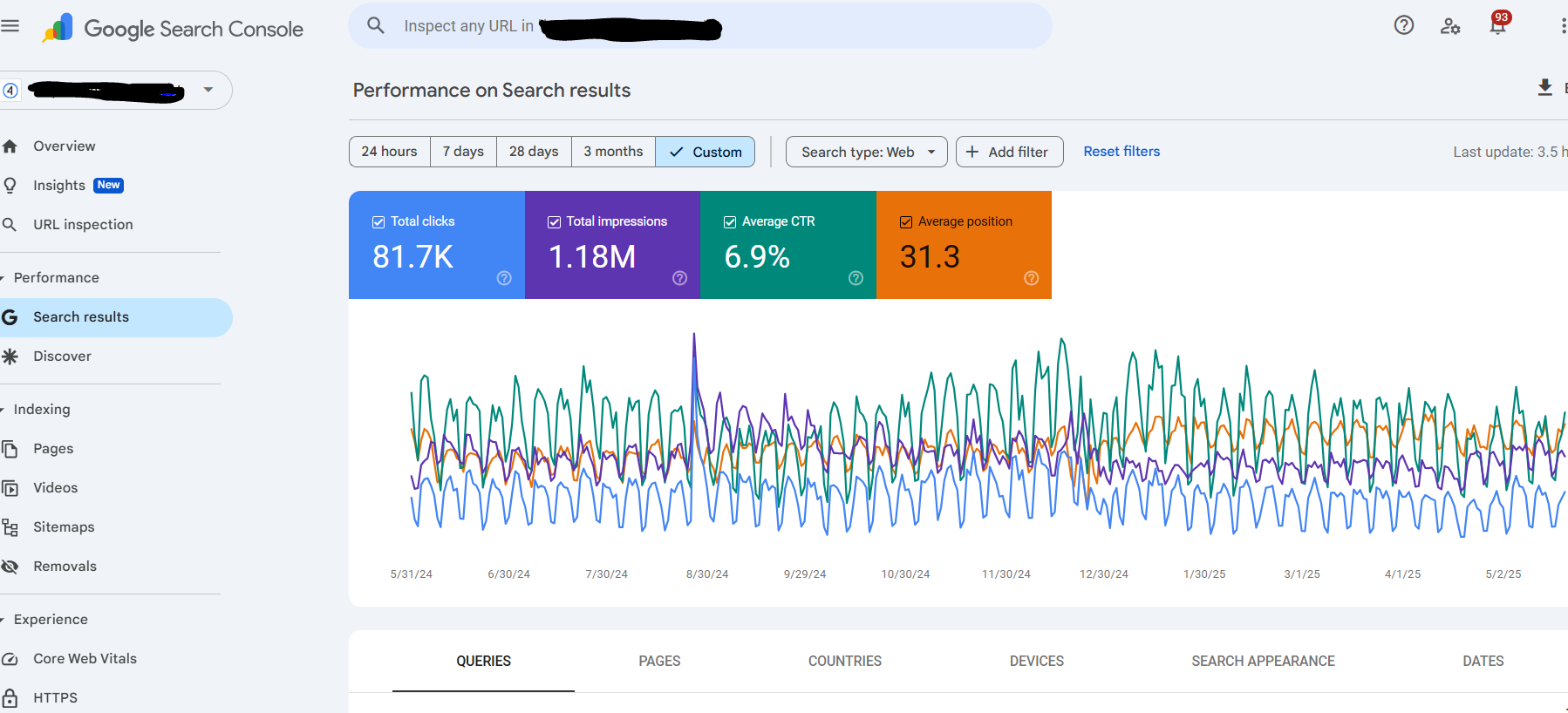Click the help question mark icon in header
This screenshot has height=713, width=1568.
point(1403,25)
